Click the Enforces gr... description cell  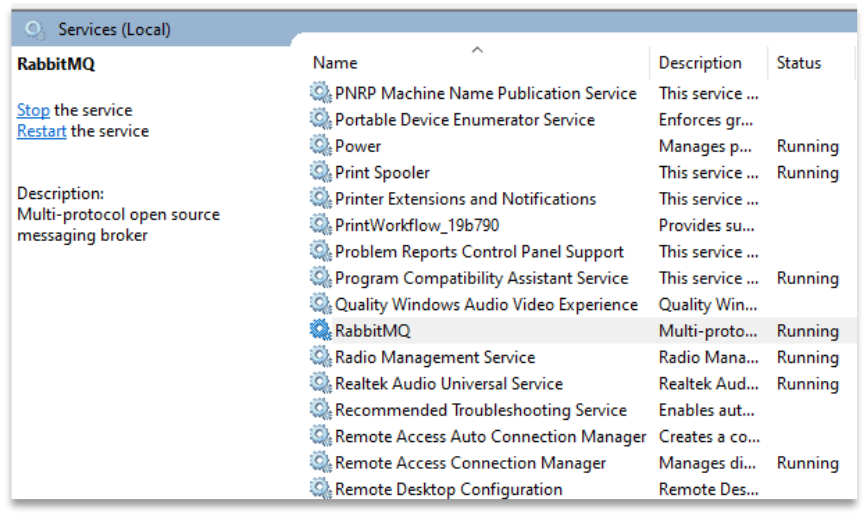pos(706,120)
